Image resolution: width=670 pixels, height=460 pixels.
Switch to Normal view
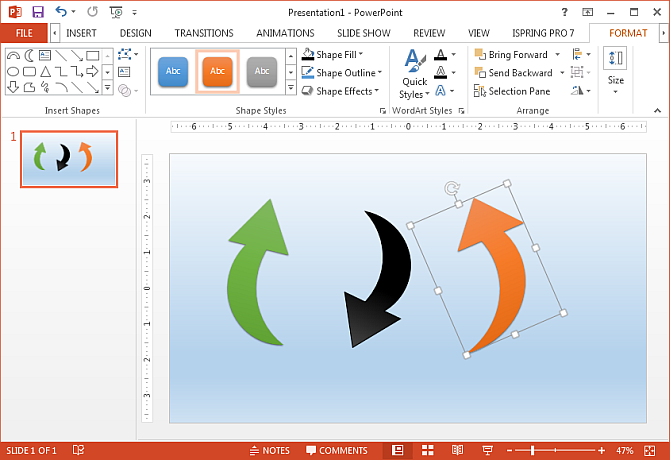pos(398,450)
